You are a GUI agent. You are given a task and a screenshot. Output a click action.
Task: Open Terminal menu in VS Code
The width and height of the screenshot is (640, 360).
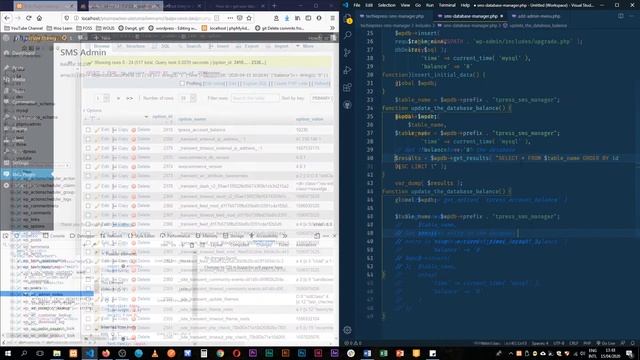(x=447, y=5)
